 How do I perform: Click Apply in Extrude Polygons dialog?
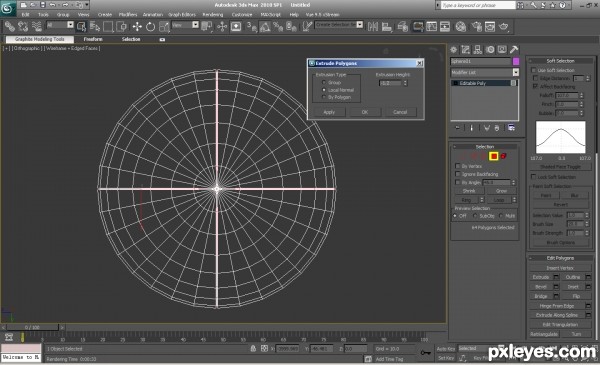click(x=329, y=112)
